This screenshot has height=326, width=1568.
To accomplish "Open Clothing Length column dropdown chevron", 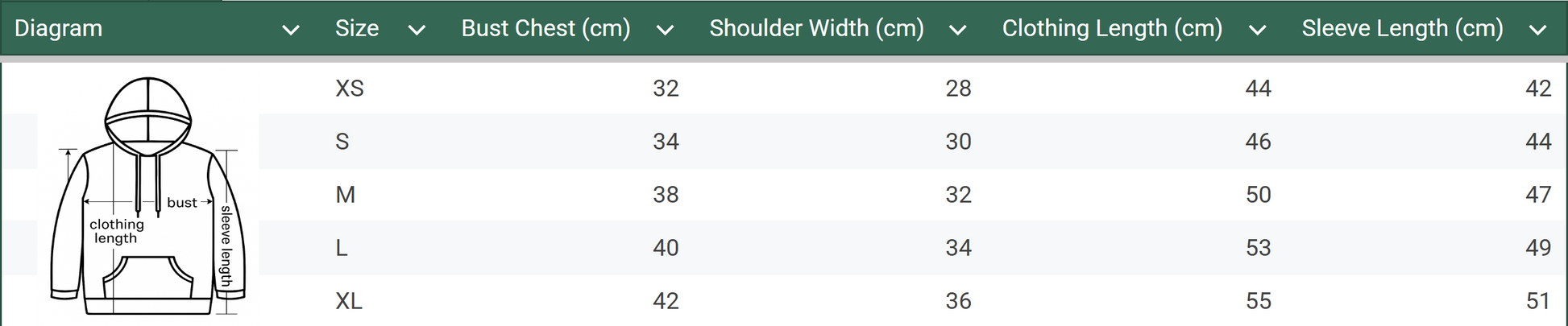I will pos(1257,30).
